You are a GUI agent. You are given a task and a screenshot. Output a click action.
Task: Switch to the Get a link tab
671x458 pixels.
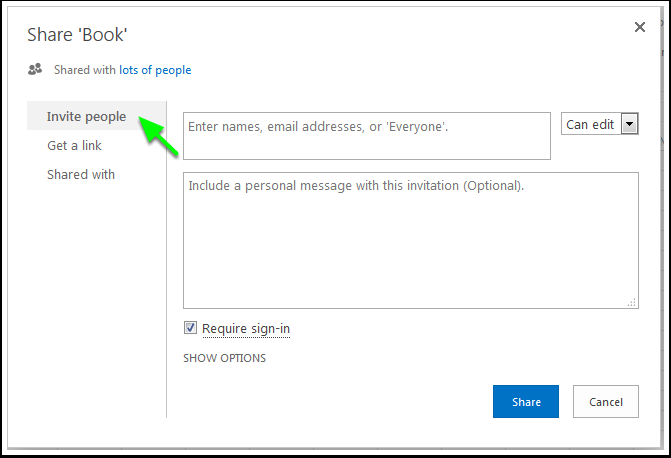click(x=74, y=146)
